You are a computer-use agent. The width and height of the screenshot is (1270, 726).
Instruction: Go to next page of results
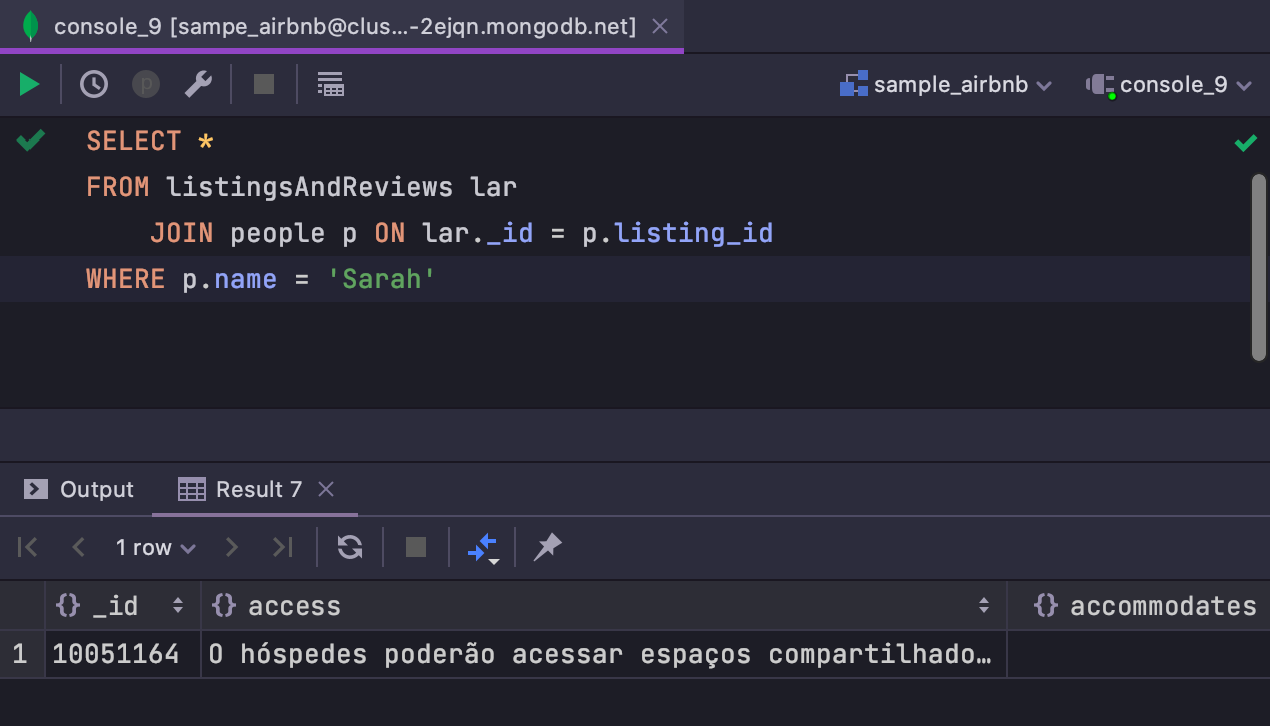point(232,547)
